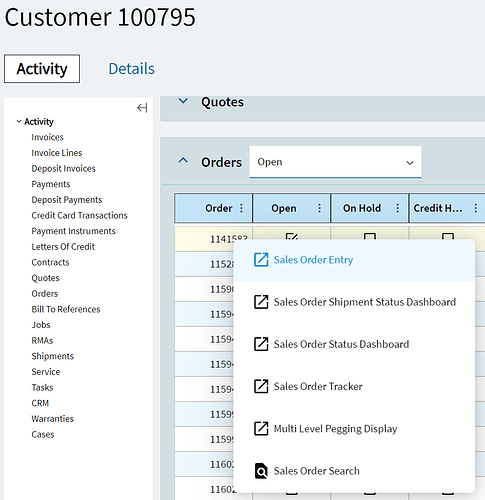Click the Sales Order Tracker launch icon

pos(261,386)
